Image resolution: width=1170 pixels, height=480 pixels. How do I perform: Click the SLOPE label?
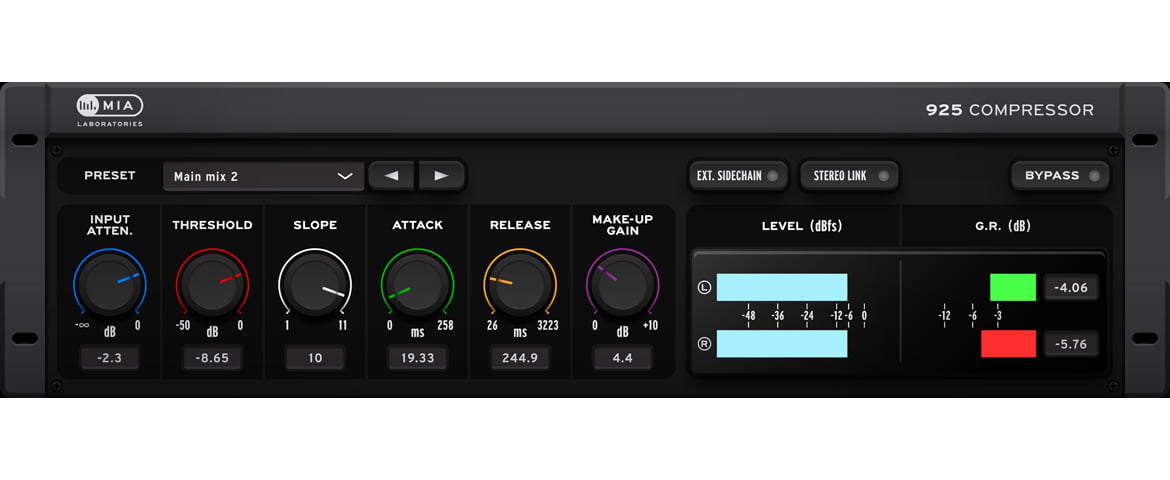(315, 225)
